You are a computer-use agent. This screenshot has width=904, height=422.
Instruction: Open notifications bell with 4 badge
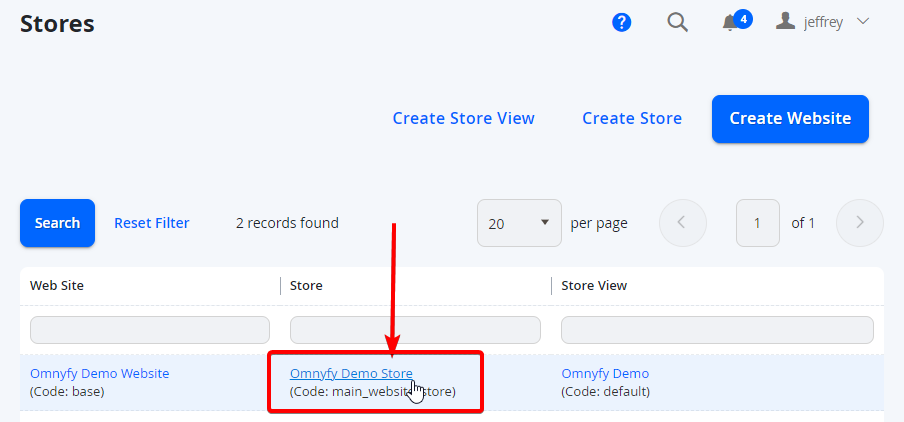point(737,21)
